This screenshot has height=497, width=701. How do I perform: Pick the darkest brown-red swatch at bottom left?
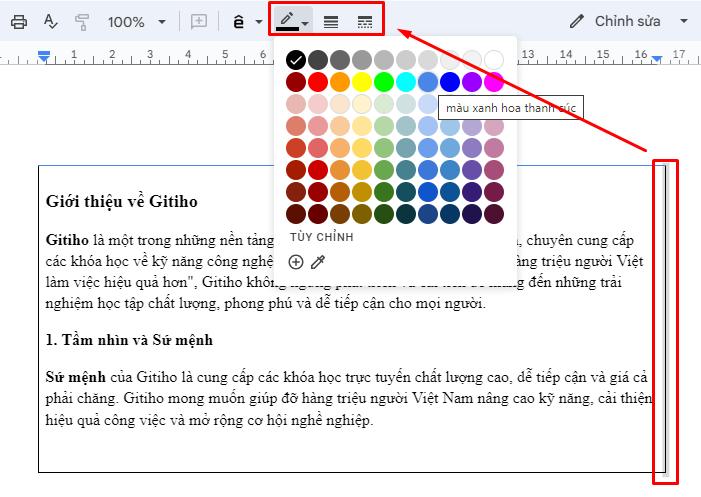[296, 214]
